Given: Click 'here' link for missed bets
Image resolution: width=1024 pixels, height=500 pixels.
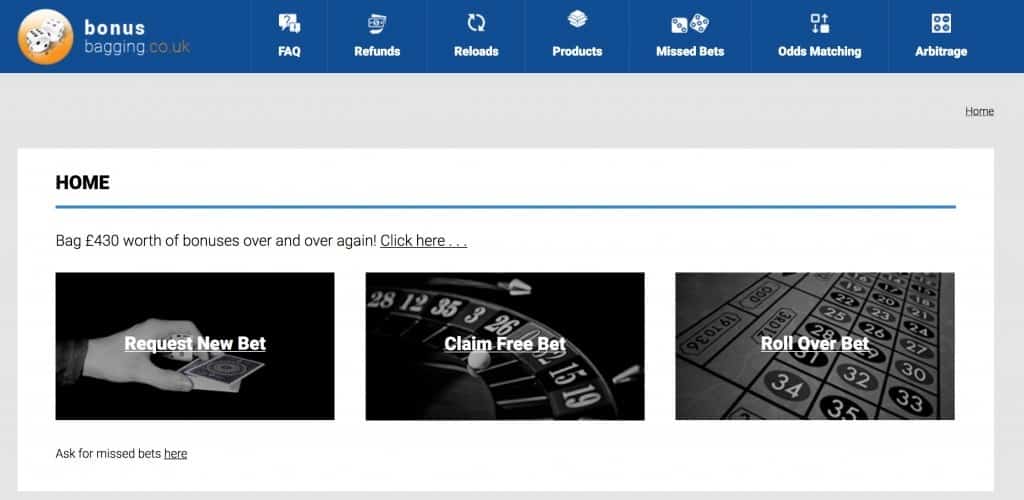Looking at the screenshot, I should (x=175, y=454).
